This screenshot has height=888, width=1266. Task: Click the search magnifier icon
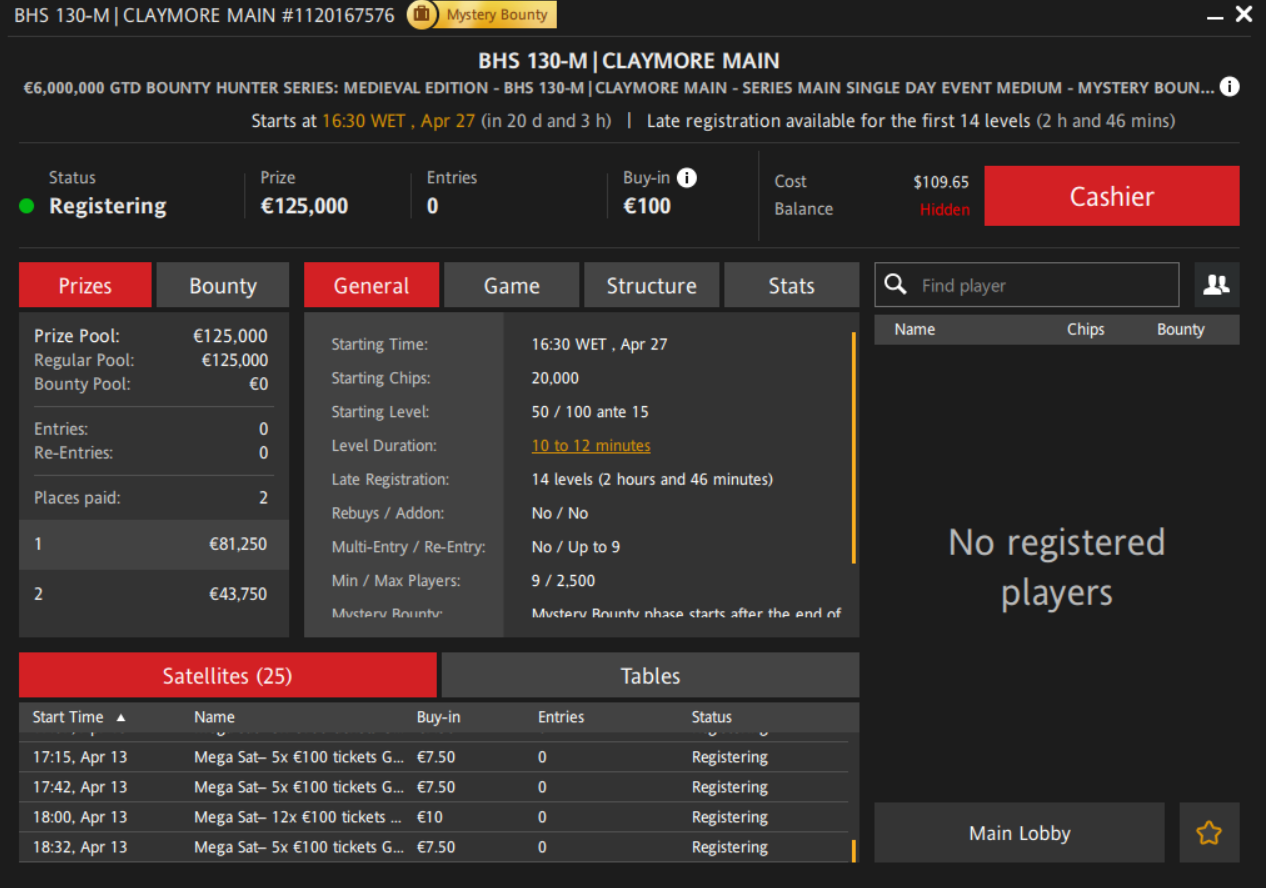pos(896,285)
